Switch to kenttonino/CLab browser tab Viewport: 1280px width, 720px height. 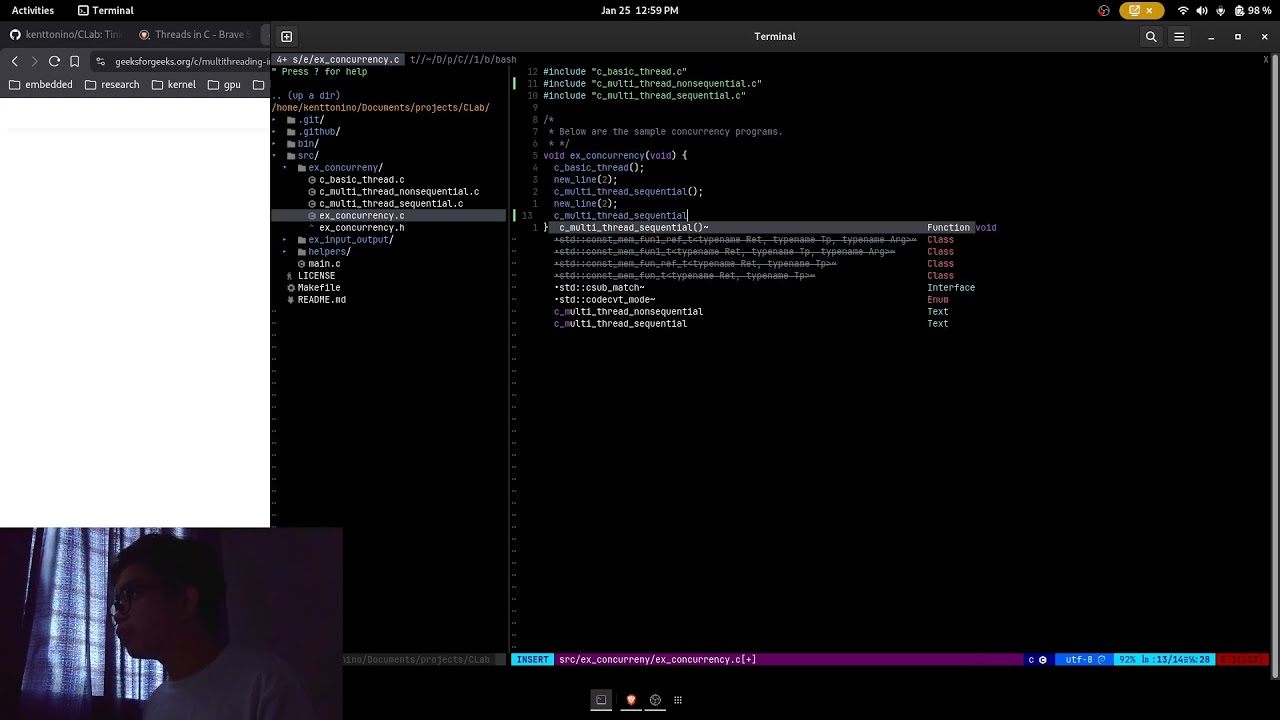click(x=66, y=35)
